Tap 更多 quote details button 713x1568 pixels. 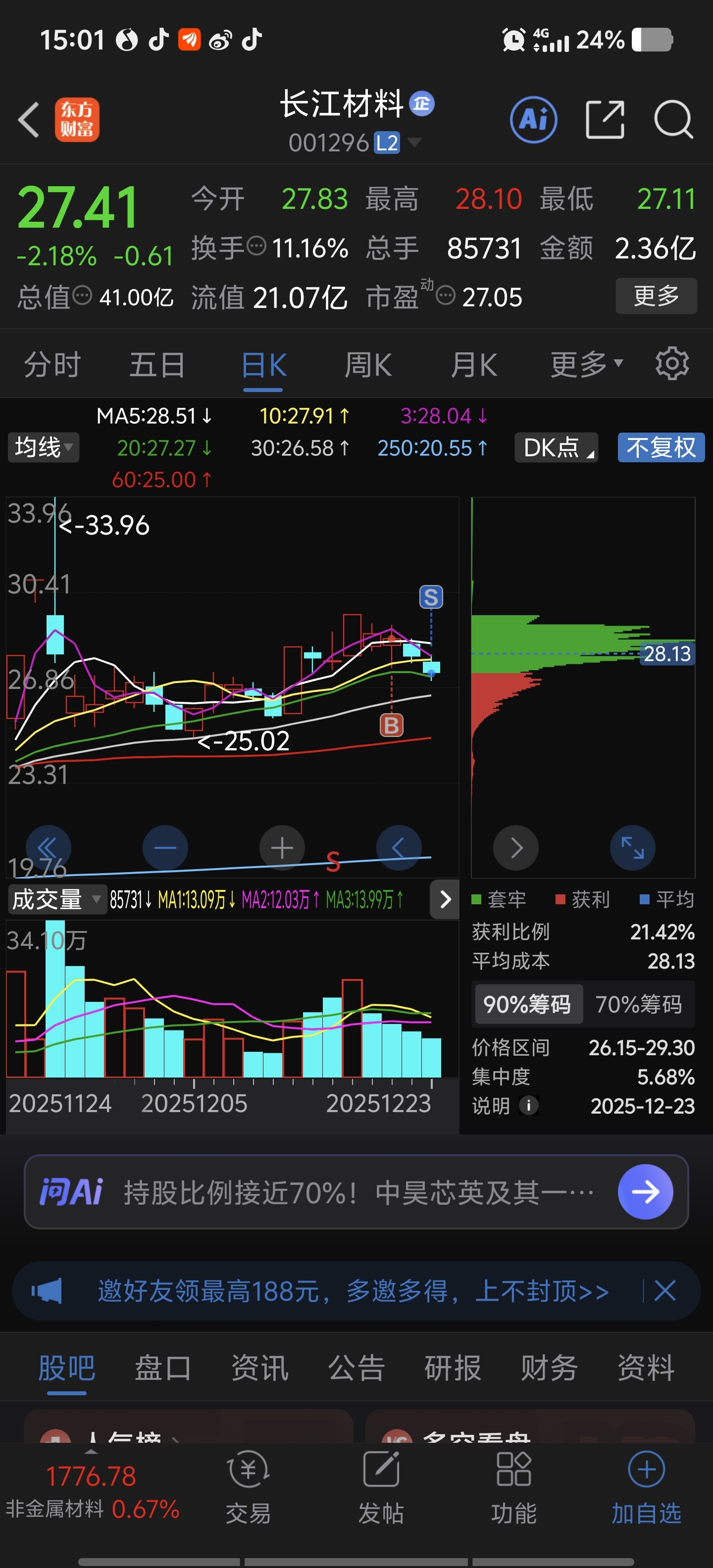pos(656,295)
